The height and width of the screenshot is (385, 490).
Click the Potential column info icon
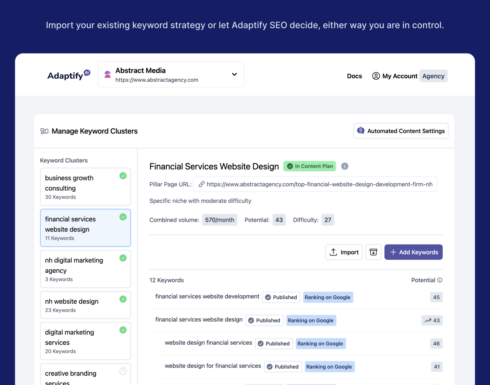(x=440, y=280)
